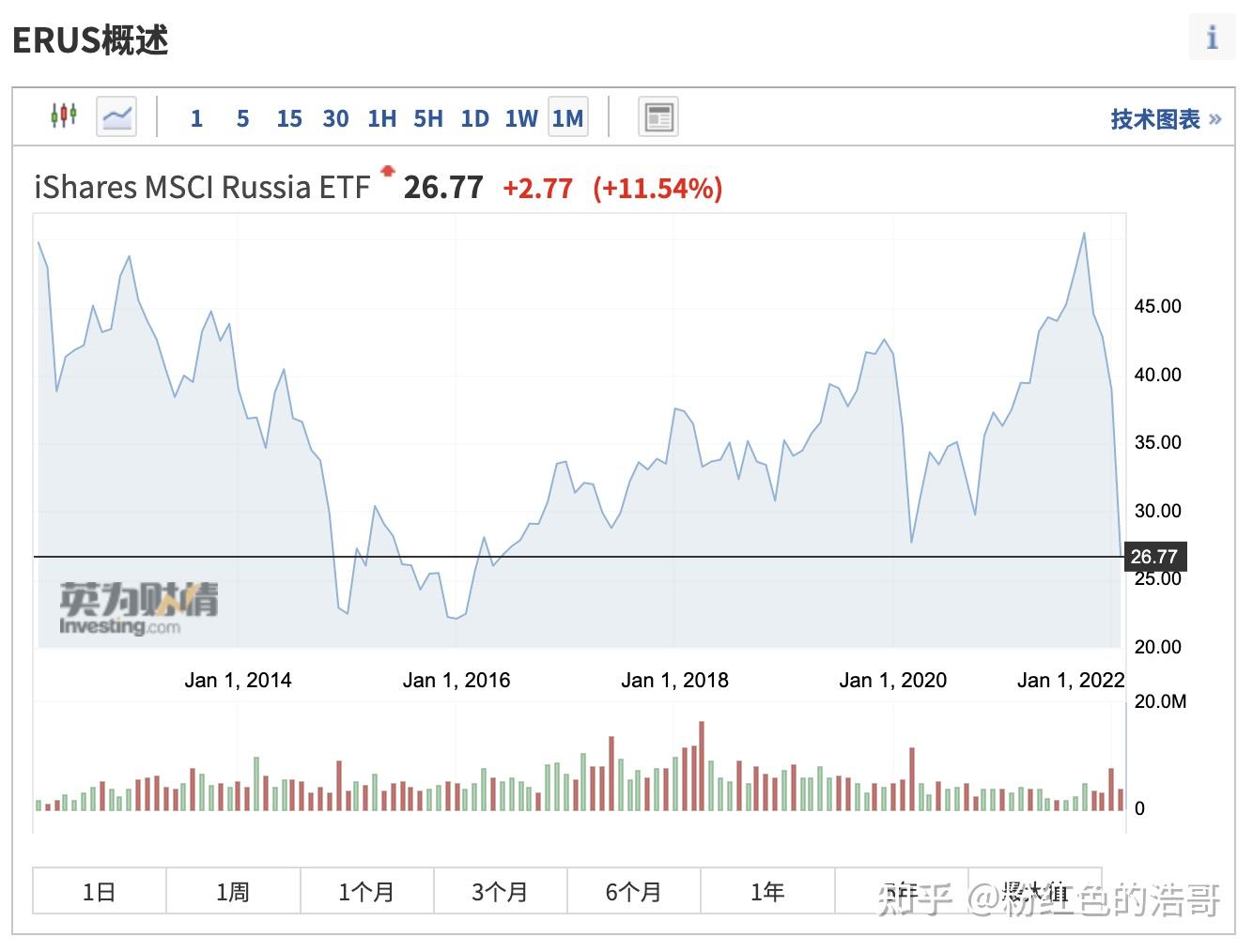This screenshot has height=952, width=1253.
Task: Choose the 1个月 range tab
Action: 366,891
